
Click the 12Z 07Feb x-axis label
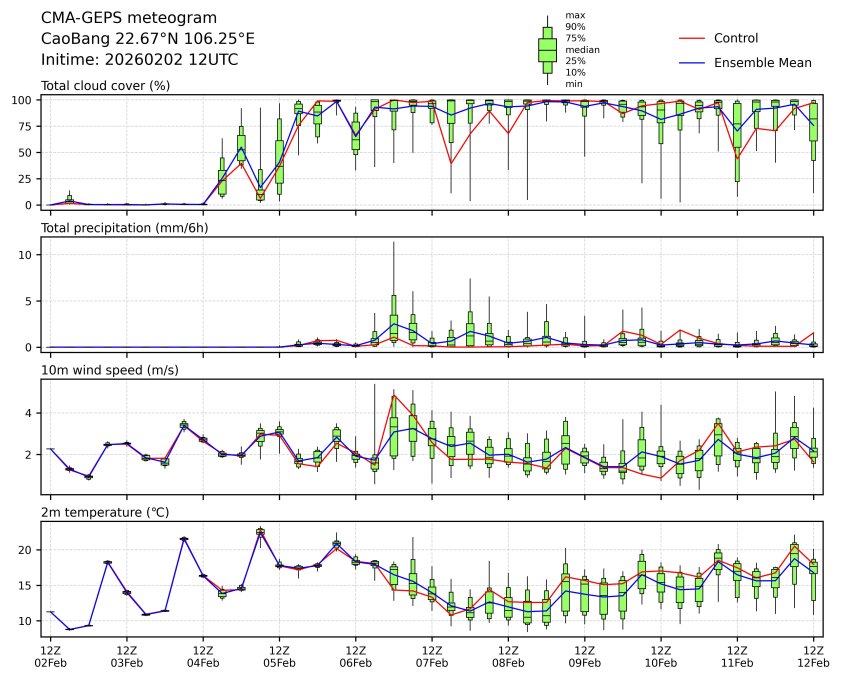coord(432,655)
